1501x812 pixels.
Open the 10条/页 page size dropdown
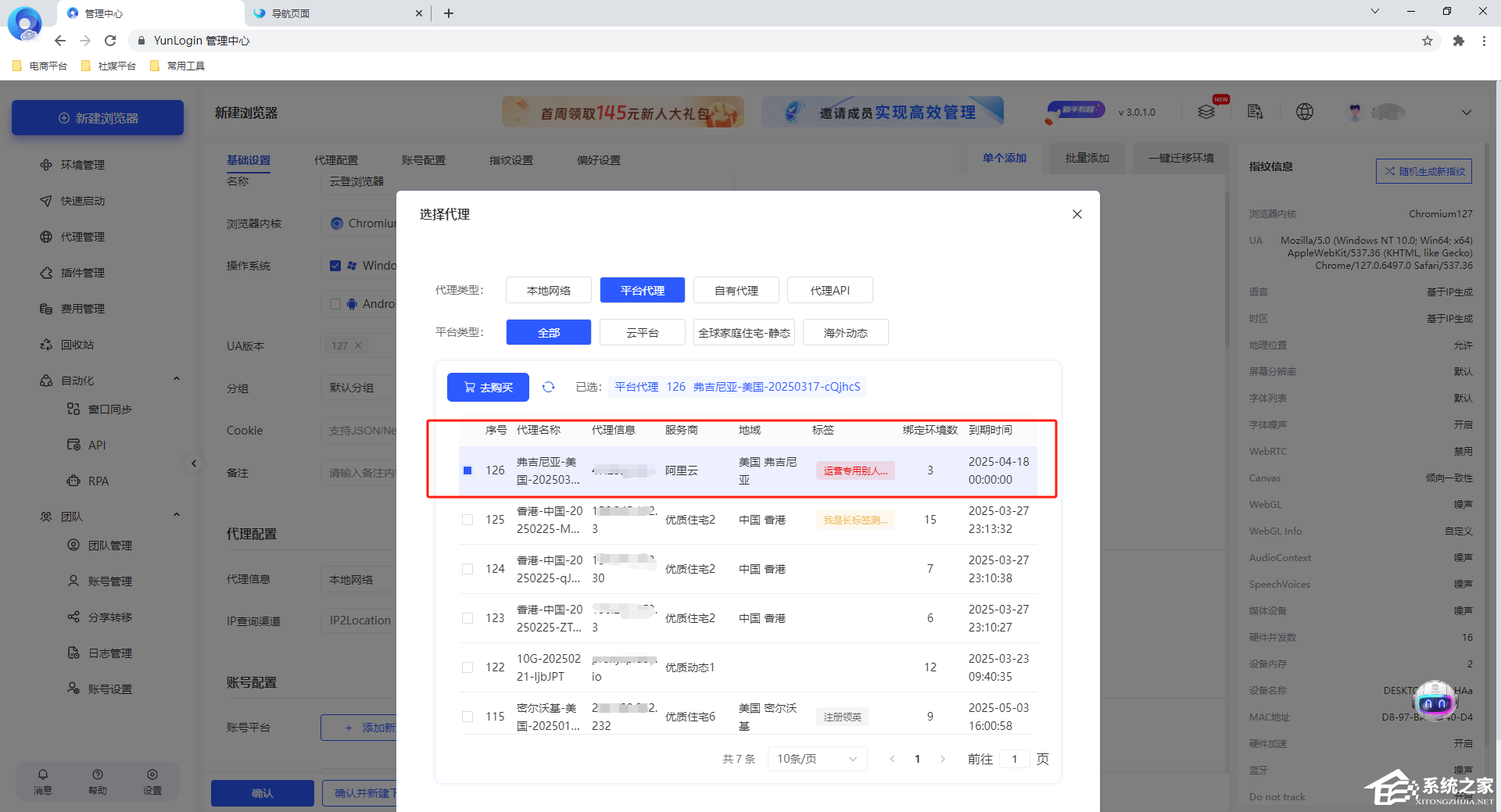pos(816,758)
